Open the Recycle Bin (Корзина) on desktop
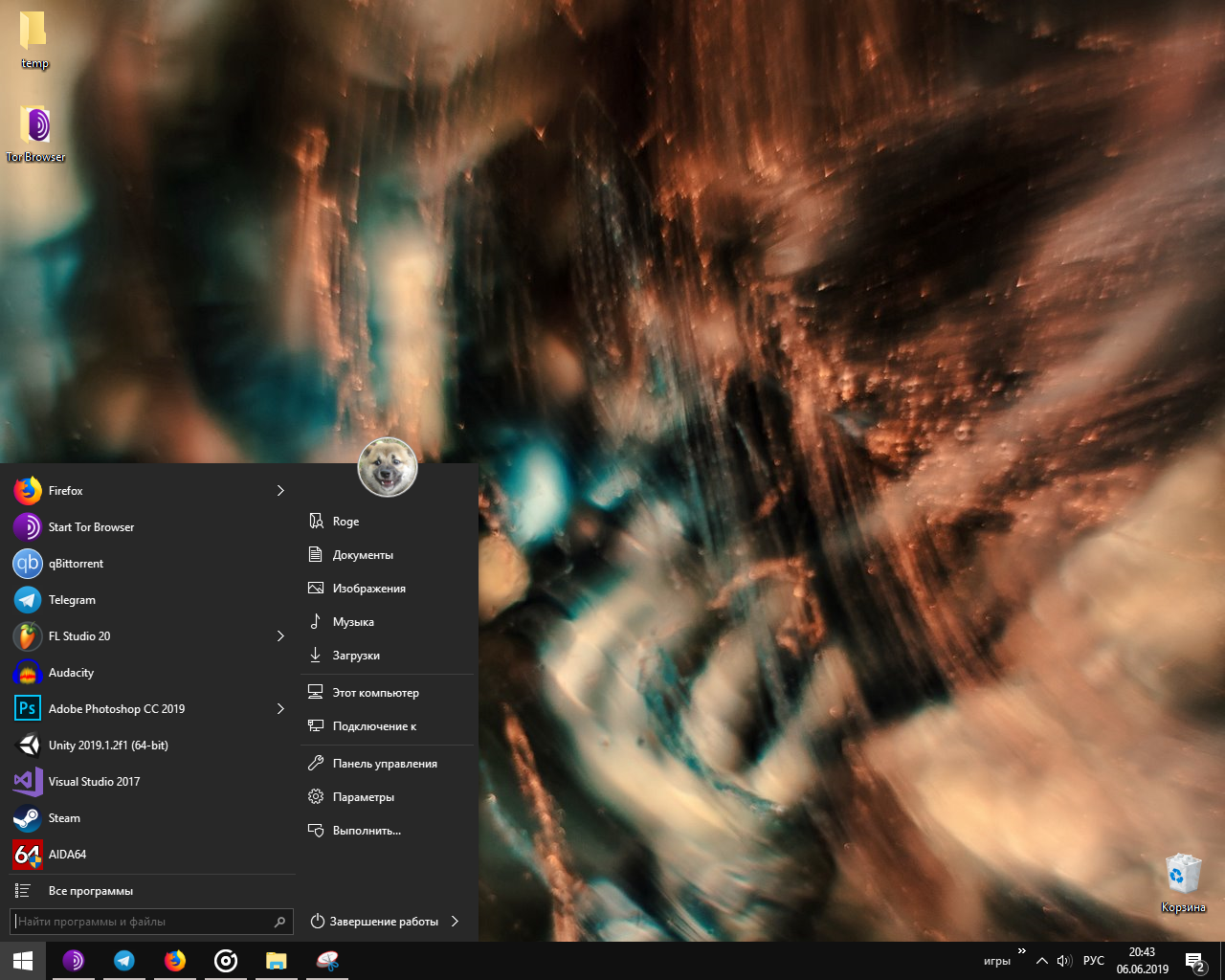The image size is (1225, 980). pyautogui.click(x=1183, y=880)
